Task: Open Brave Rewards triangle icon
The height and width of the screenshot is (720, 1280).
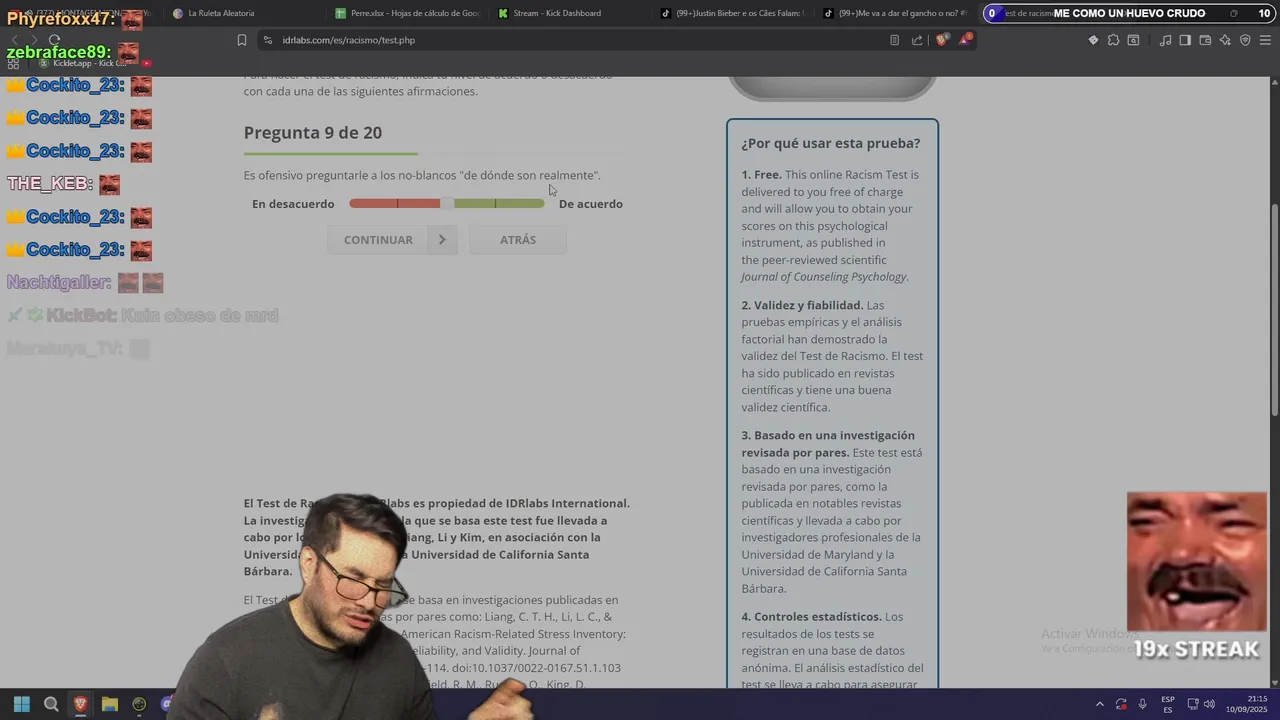Action: pyautogui.click(x=965, y=40)
